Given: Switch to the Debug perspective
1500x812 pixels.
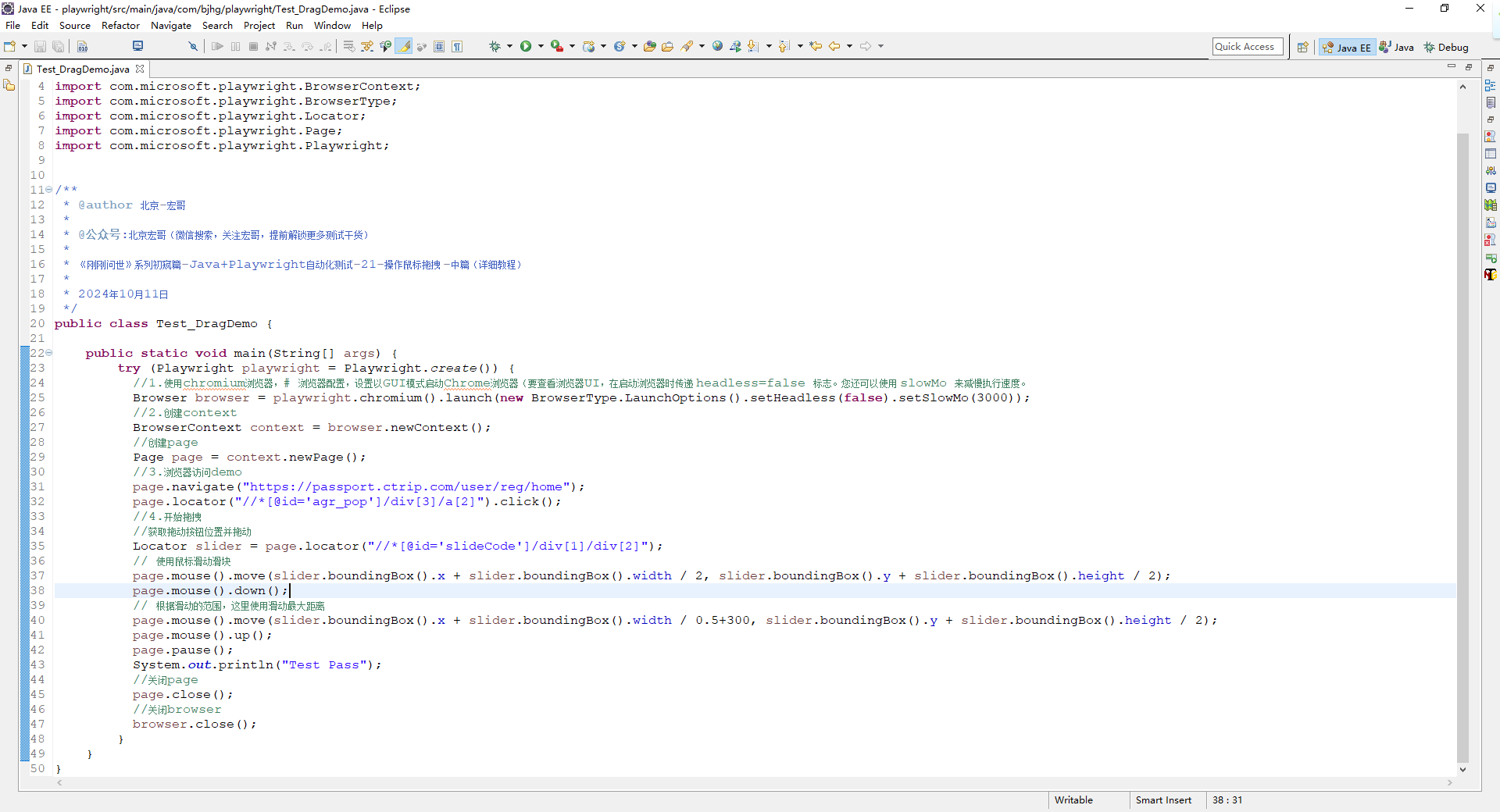Looking at the screenshot, I should pyautogui.click(x=1446, y=48).
